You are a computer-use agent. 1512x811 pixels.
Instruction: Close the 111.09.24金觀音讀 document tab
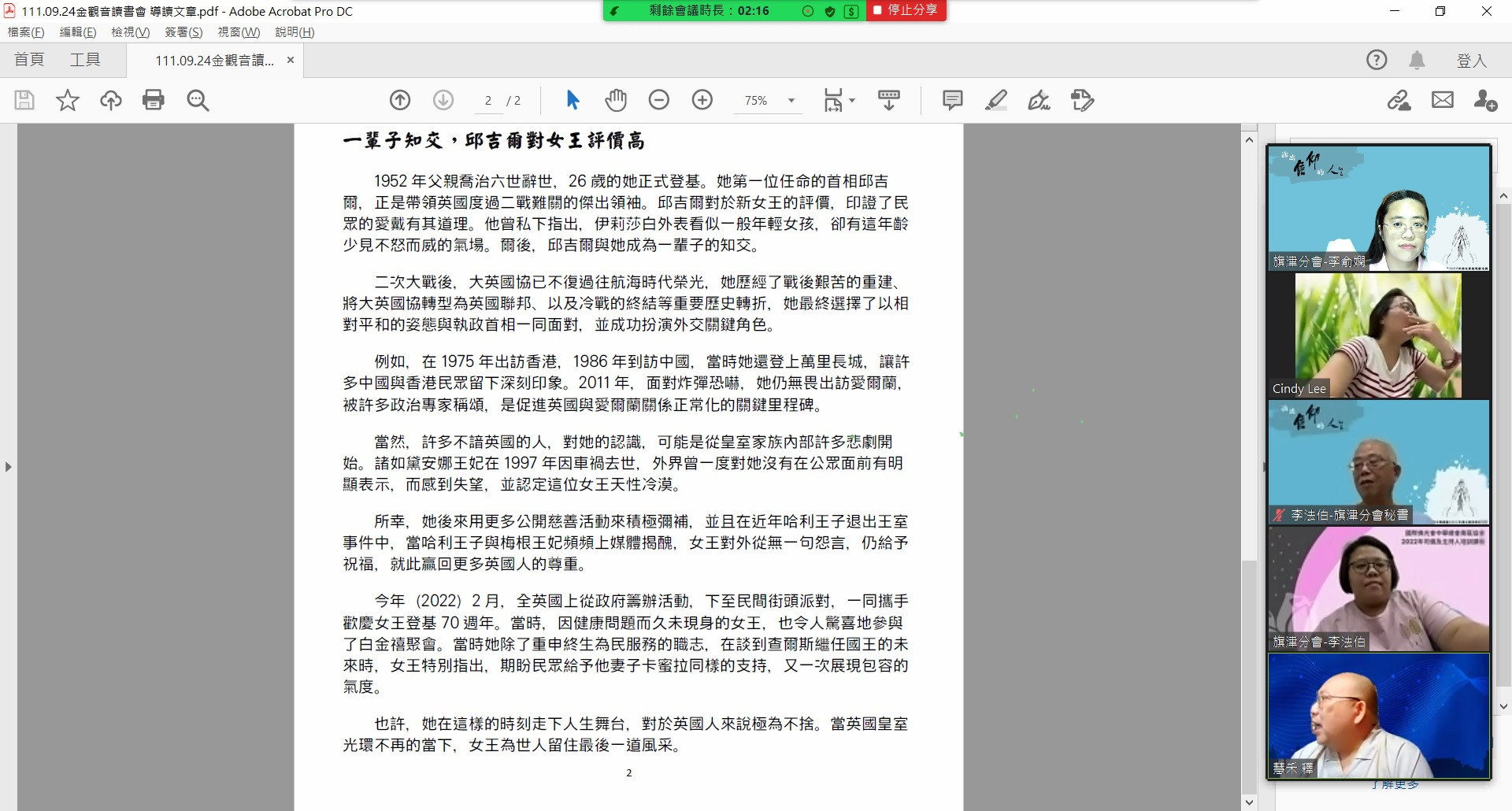290,60
